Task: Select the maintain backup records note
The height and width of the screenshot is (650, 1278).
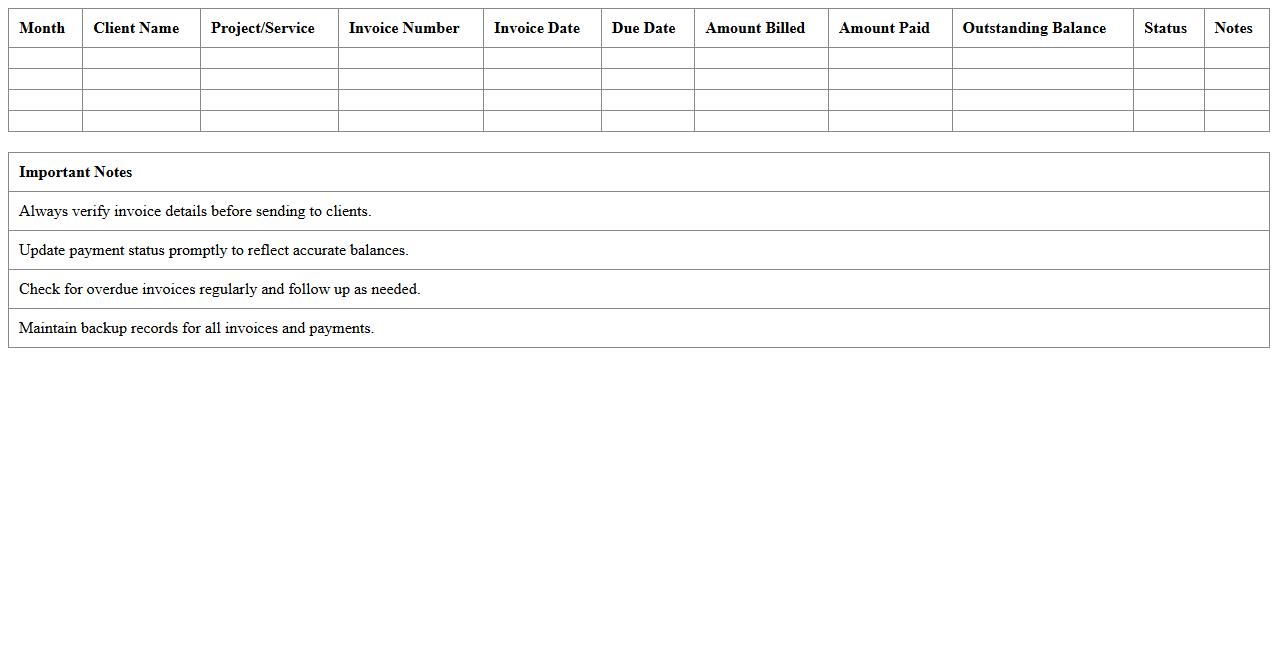Action: (196, 328)
